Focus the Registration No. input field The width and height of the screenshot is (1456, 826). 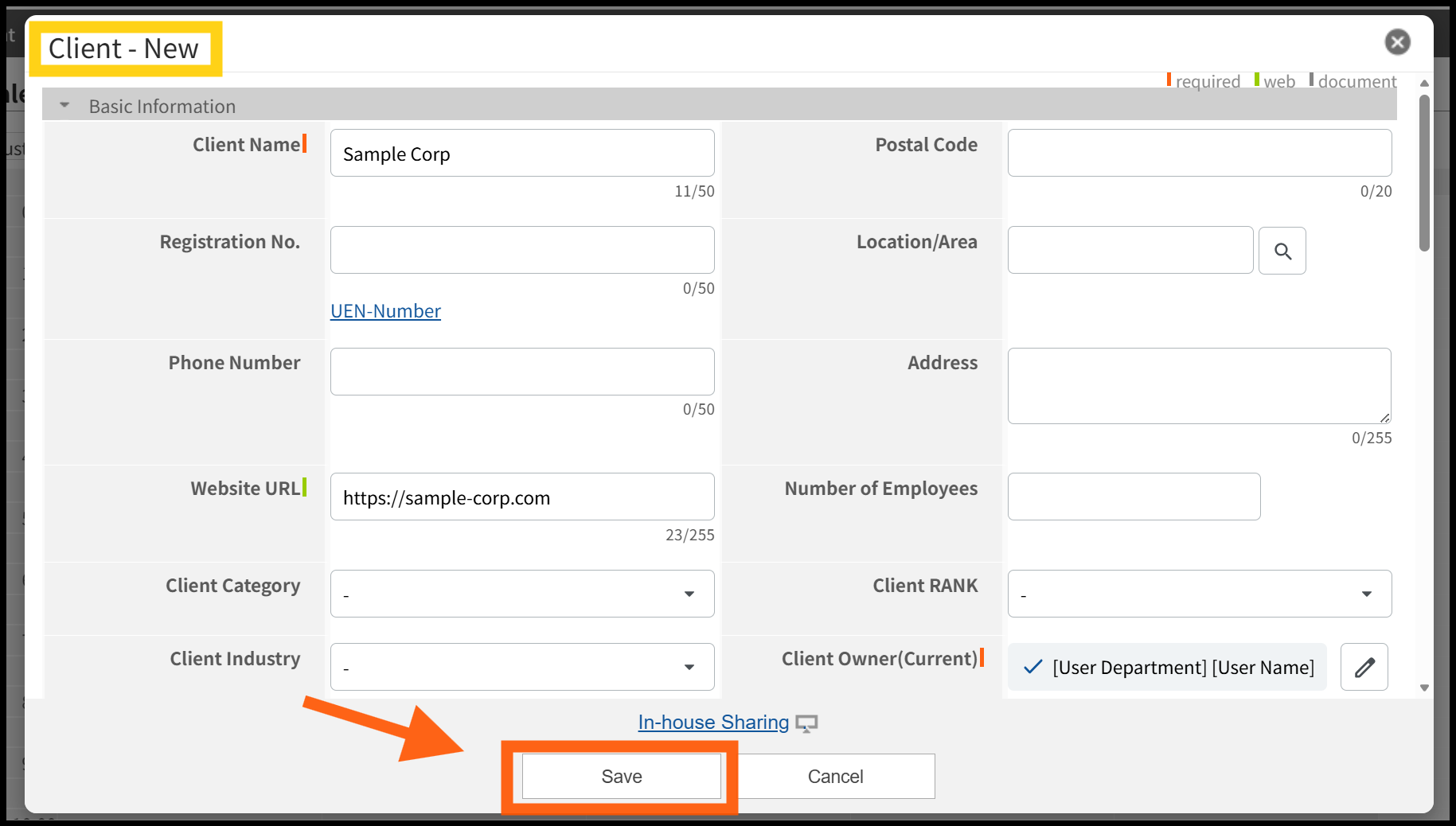point(522,250)
